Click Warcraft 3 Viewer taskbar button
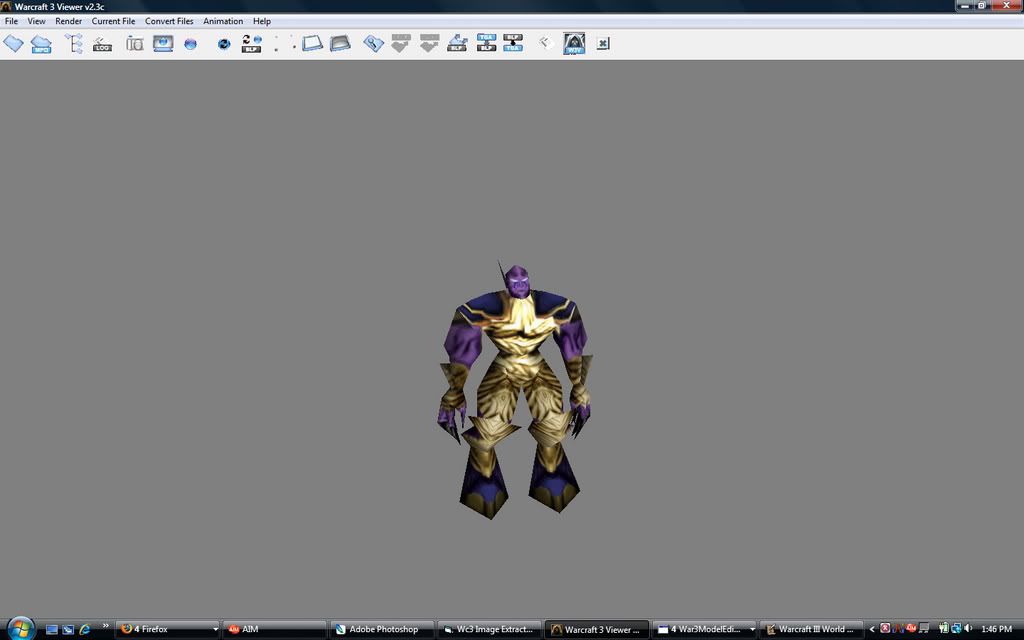1024x640 pixels. point(597,630)
